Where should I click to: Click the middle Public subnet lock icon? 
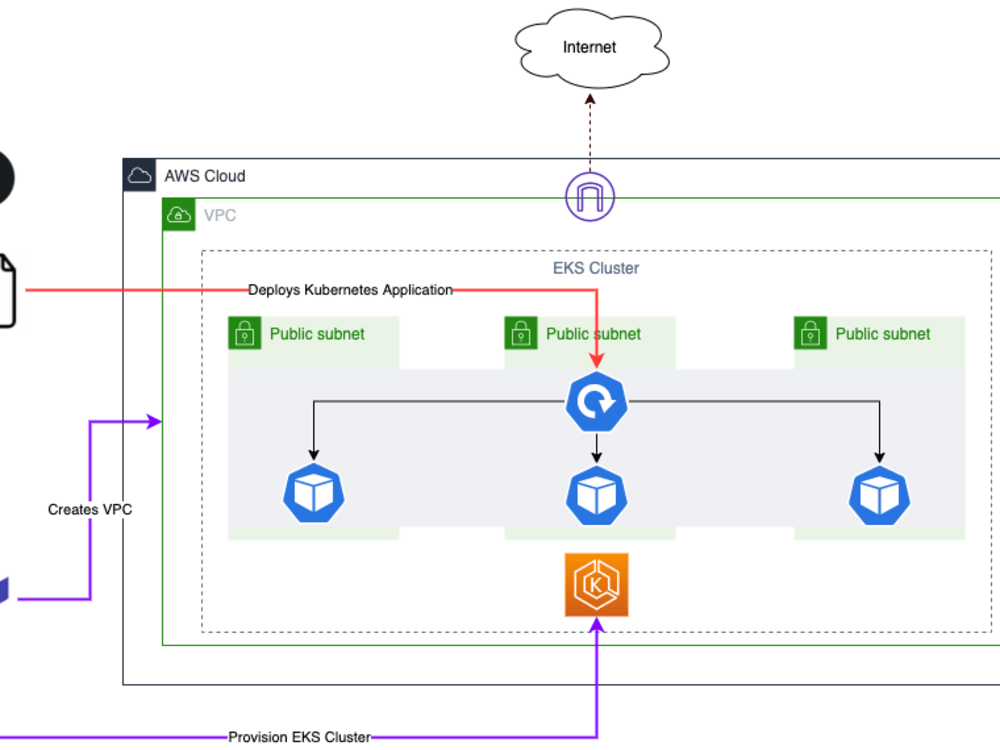tap(521, 333)
